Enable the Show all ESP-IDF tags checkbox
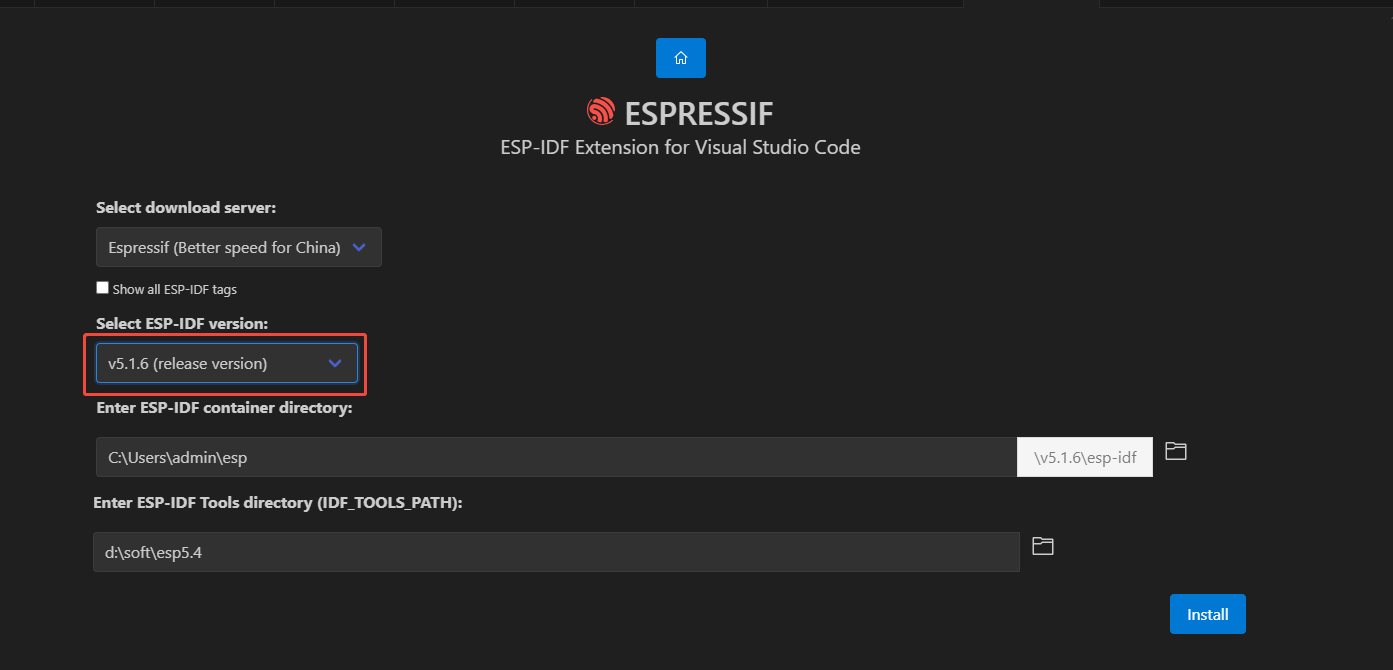The height and width of the screenshot is (670, 1393). point(102,288)
